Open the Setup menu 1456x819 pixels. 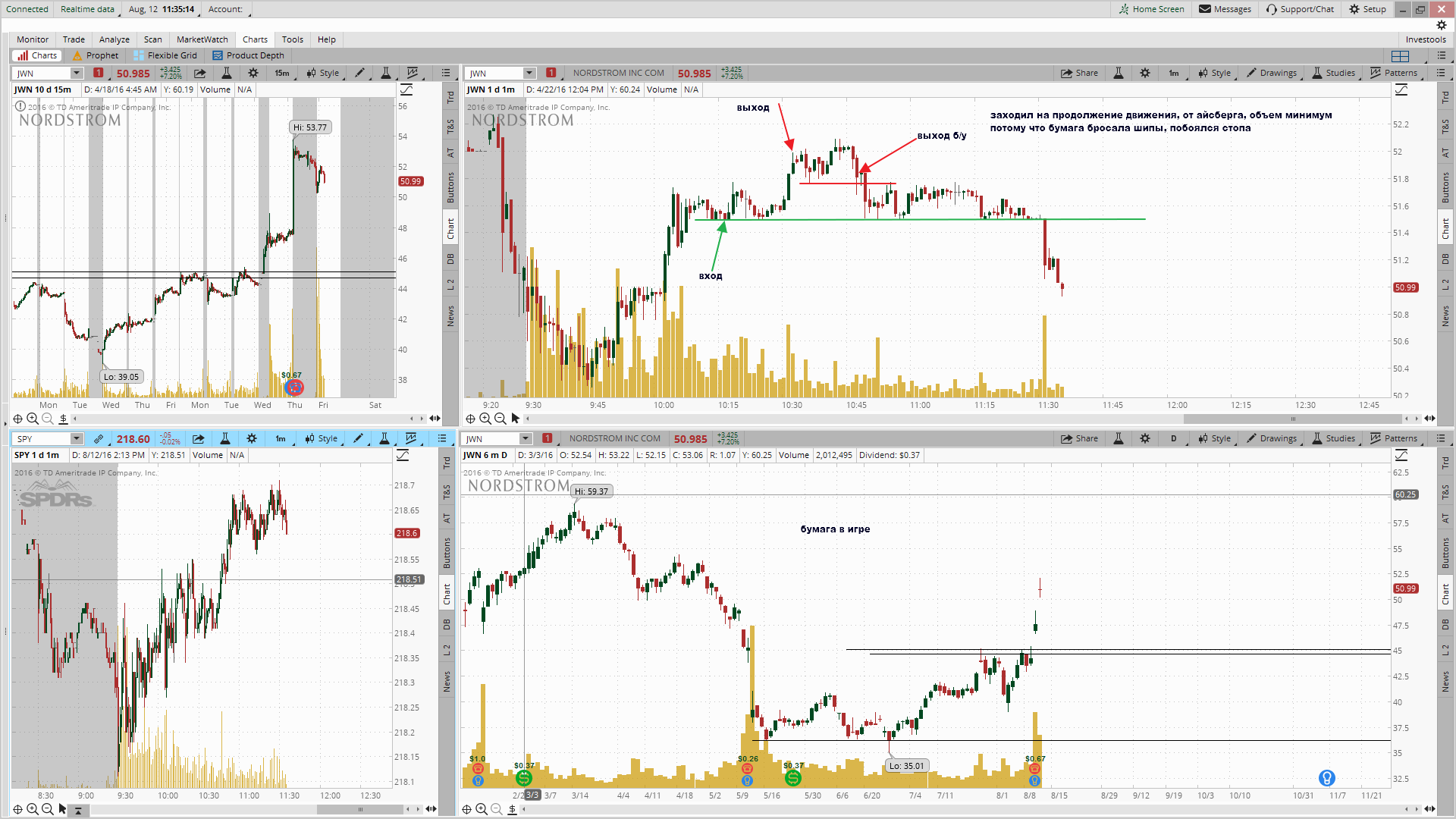[1367, 9]
